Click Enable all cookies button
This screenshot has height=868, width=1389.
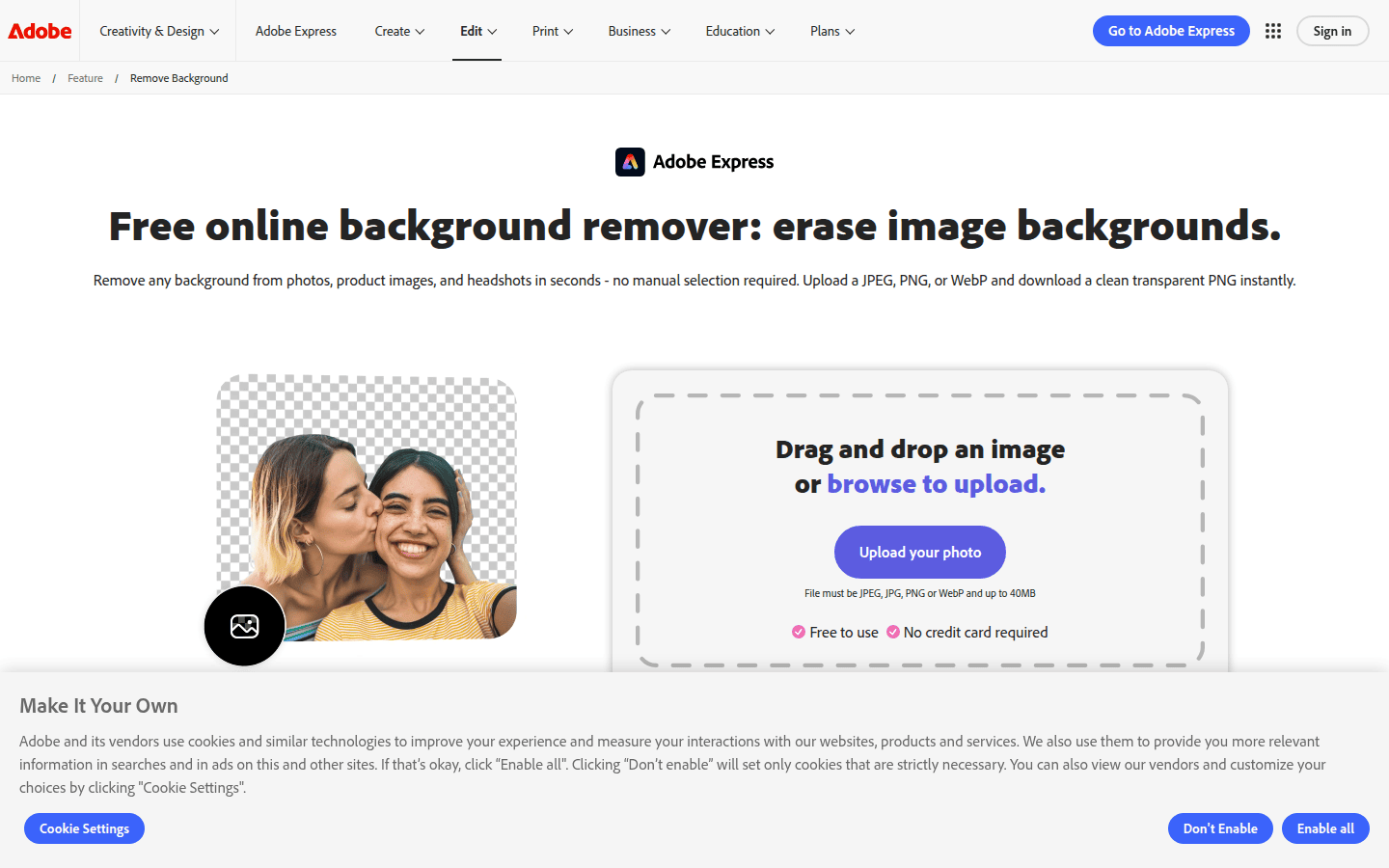click(x=1325, y=828)
